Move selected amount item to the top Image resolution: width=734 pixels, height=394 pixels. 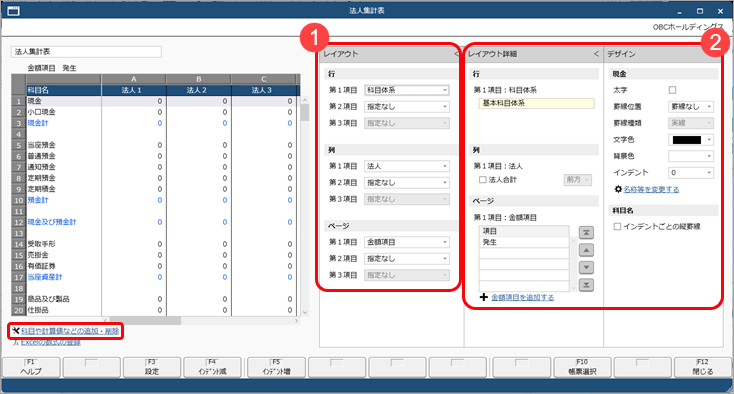coord(586,233)
